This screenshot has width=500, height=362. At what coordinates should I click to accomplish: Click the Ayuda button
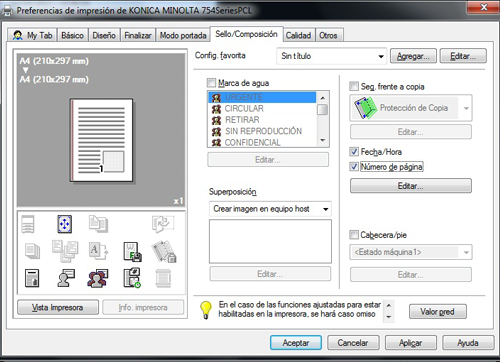(468, 343)
